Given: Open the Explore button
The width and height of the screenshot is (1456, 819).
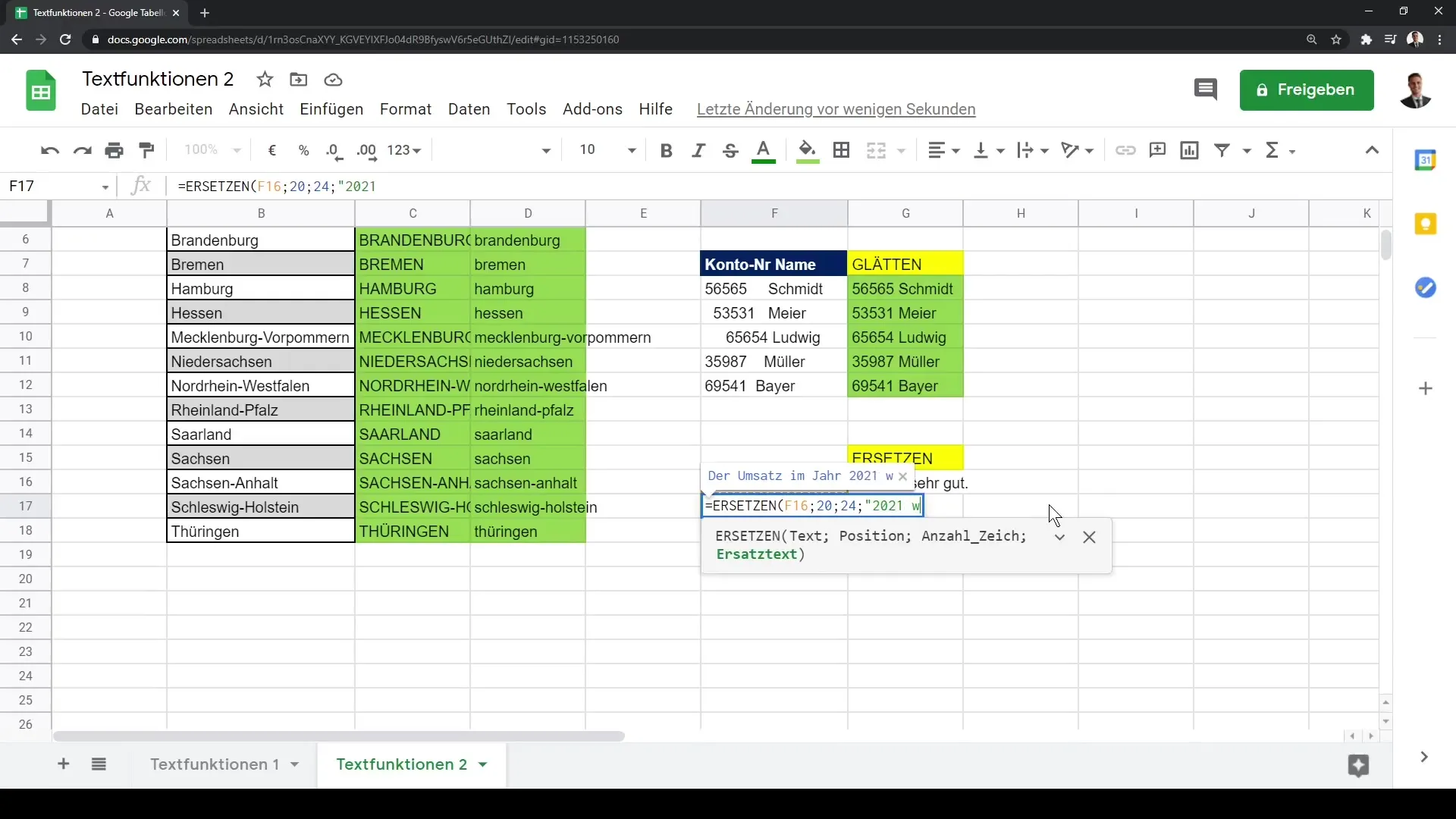Looking at the screenshot, I should click(x=1358, y=766).
